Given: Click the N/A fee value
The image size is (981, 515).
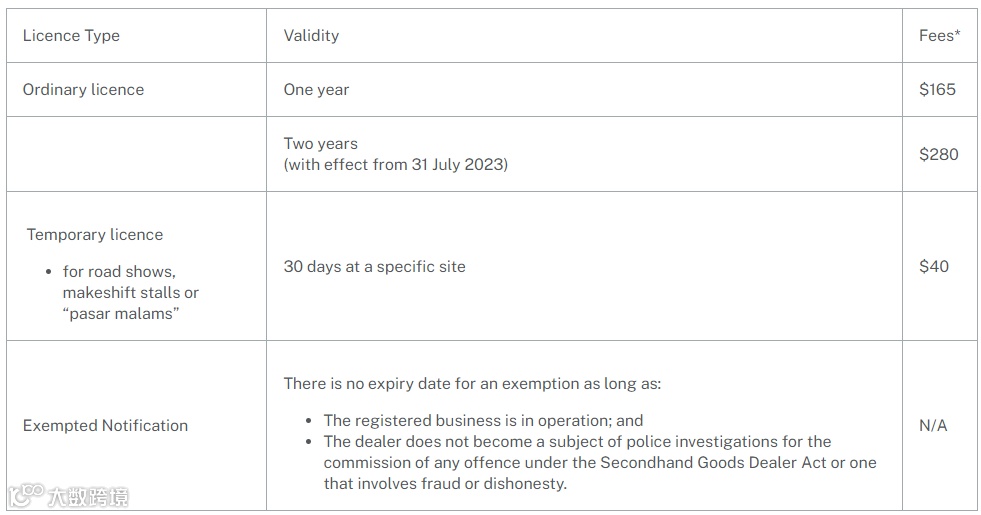Looking at the screenshot, I should 933,426.
